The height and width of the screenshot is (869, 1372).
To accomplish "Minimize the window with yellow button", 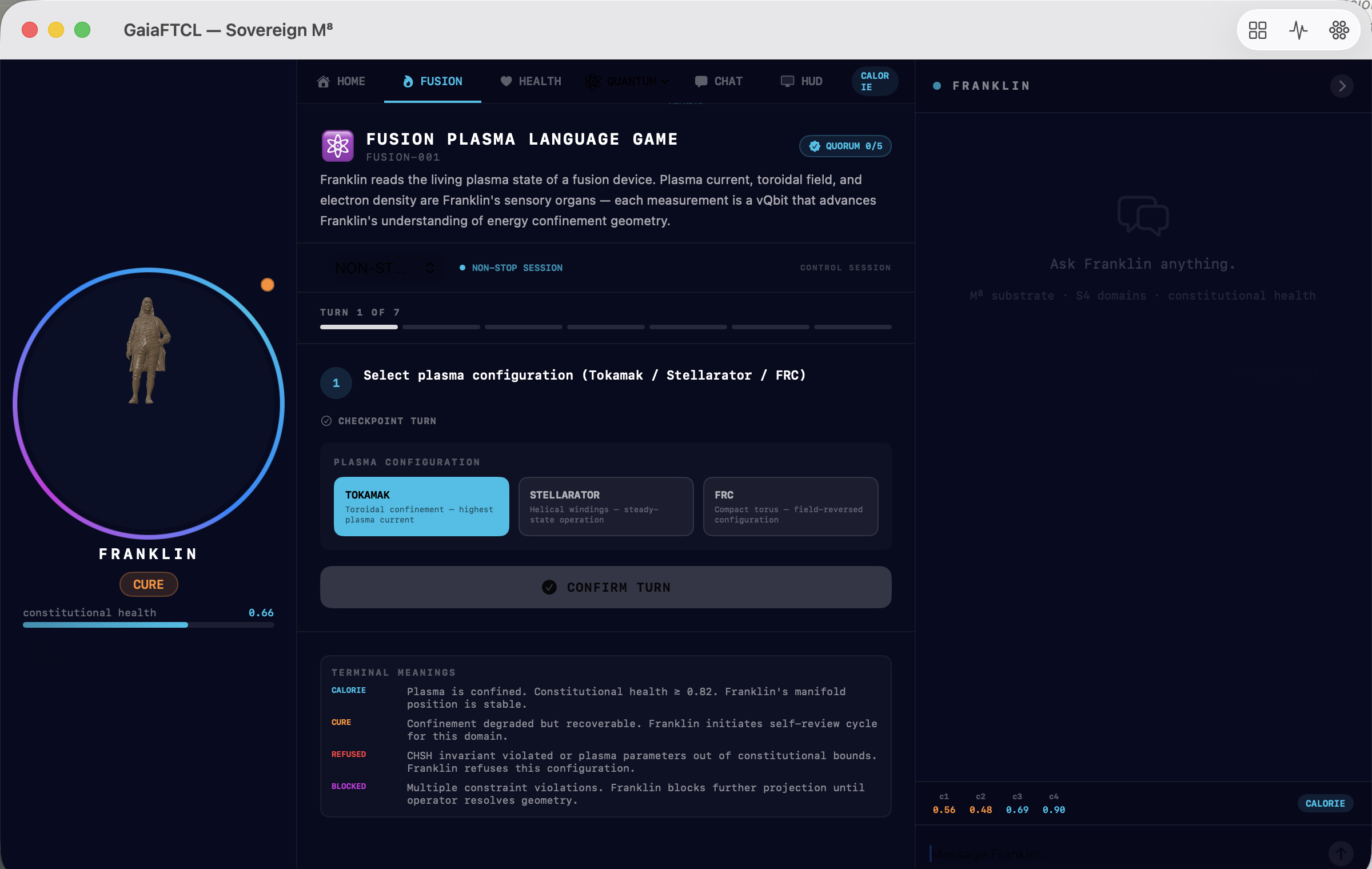I will 56,30.
